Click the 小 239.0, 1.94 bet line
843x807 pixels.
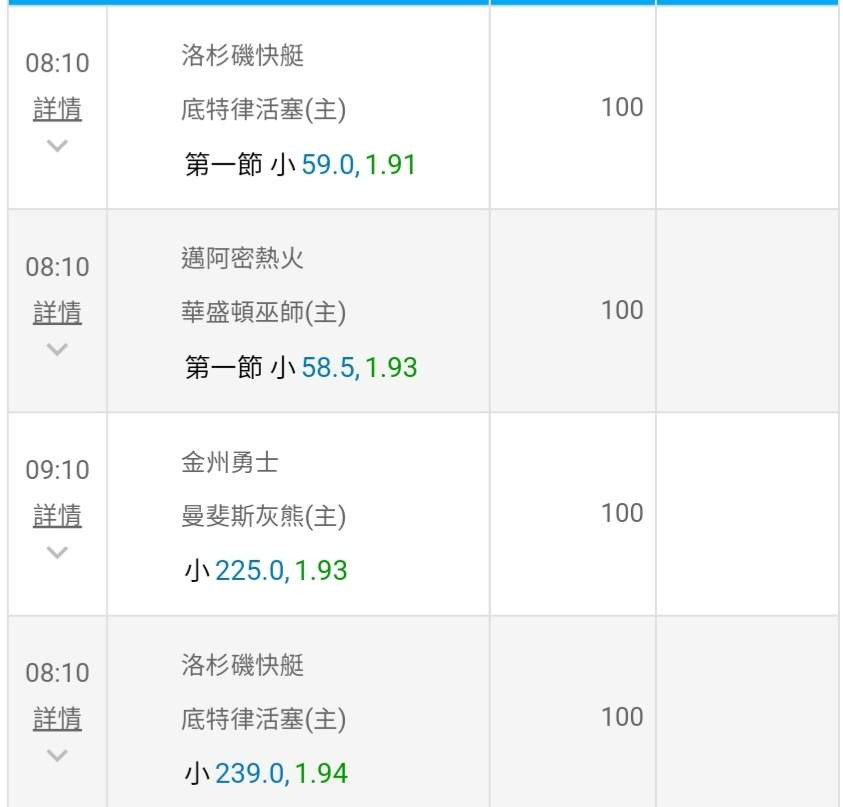[265, 773]
